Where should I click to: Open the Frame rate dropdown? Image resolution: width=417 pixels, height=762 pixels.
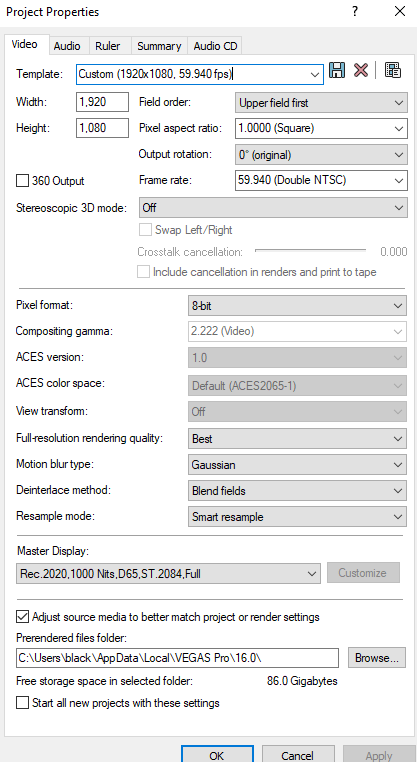click(321, 180)
